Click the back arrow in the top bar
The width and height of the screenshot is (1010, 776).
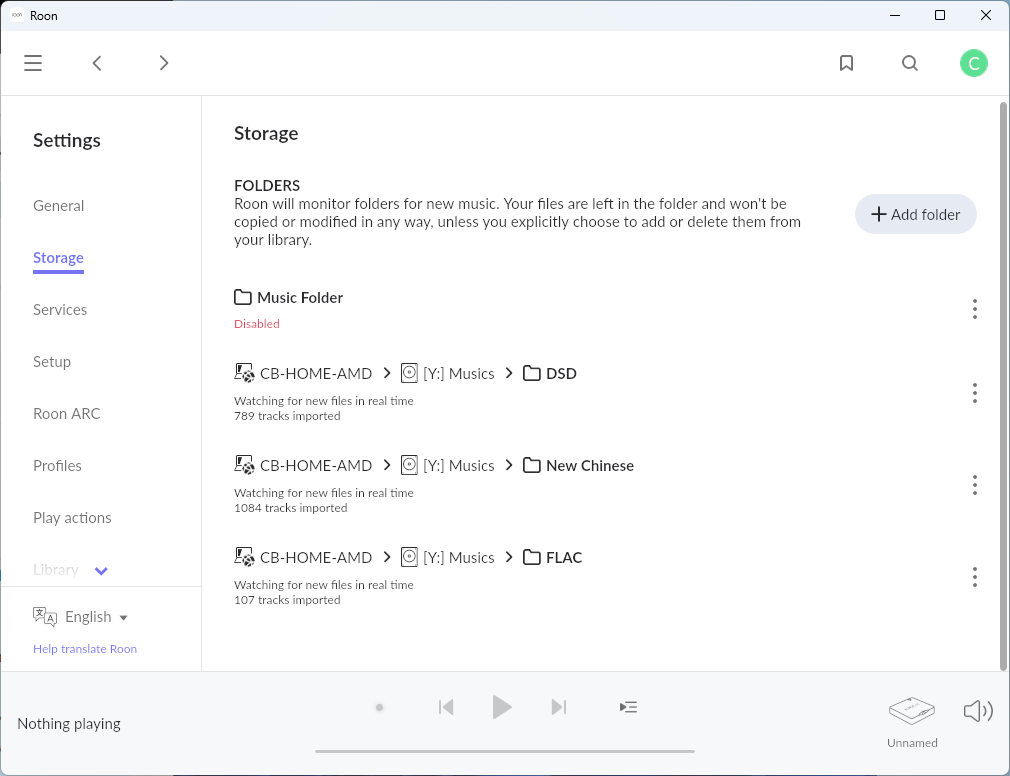pos(96,62)
